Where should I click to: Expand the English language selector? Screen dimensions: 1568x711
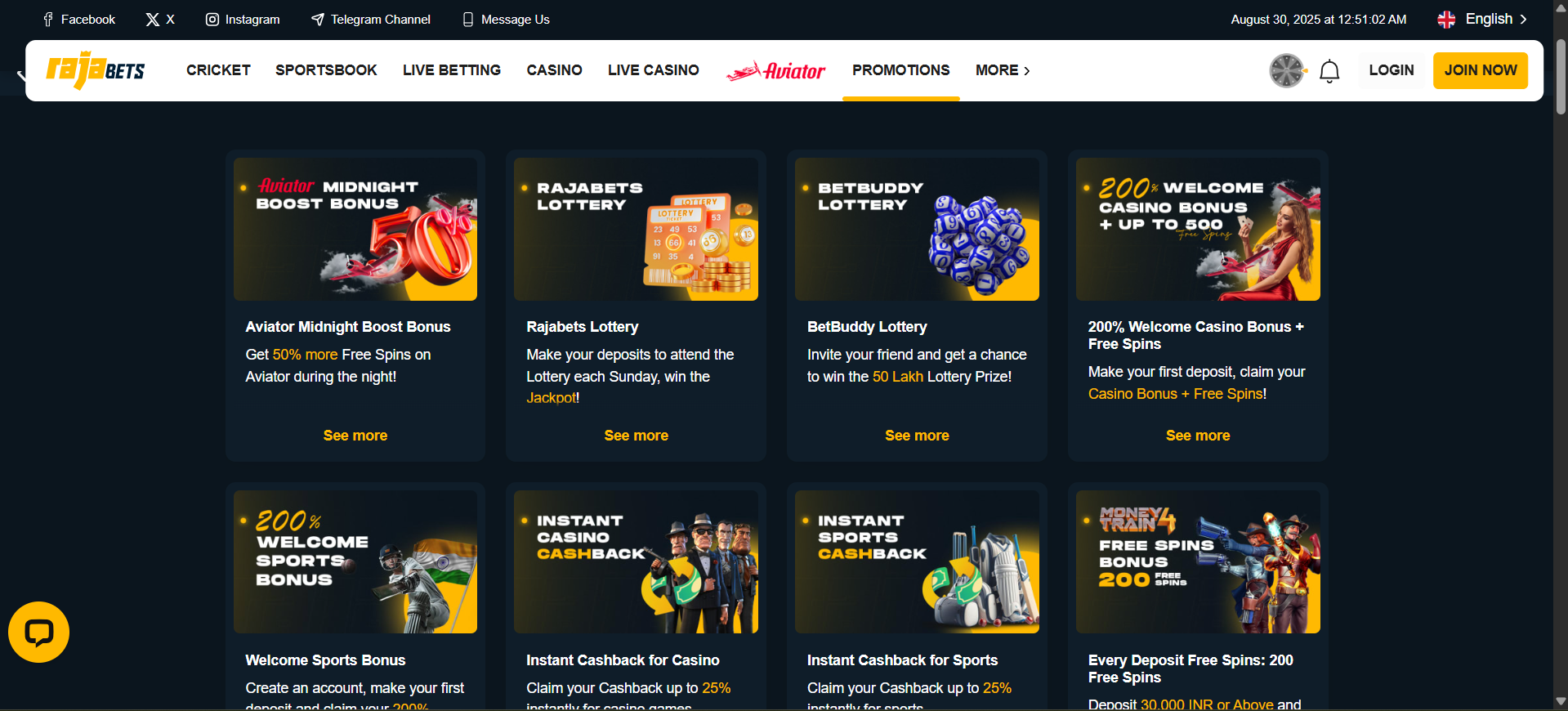point(1482,19)
